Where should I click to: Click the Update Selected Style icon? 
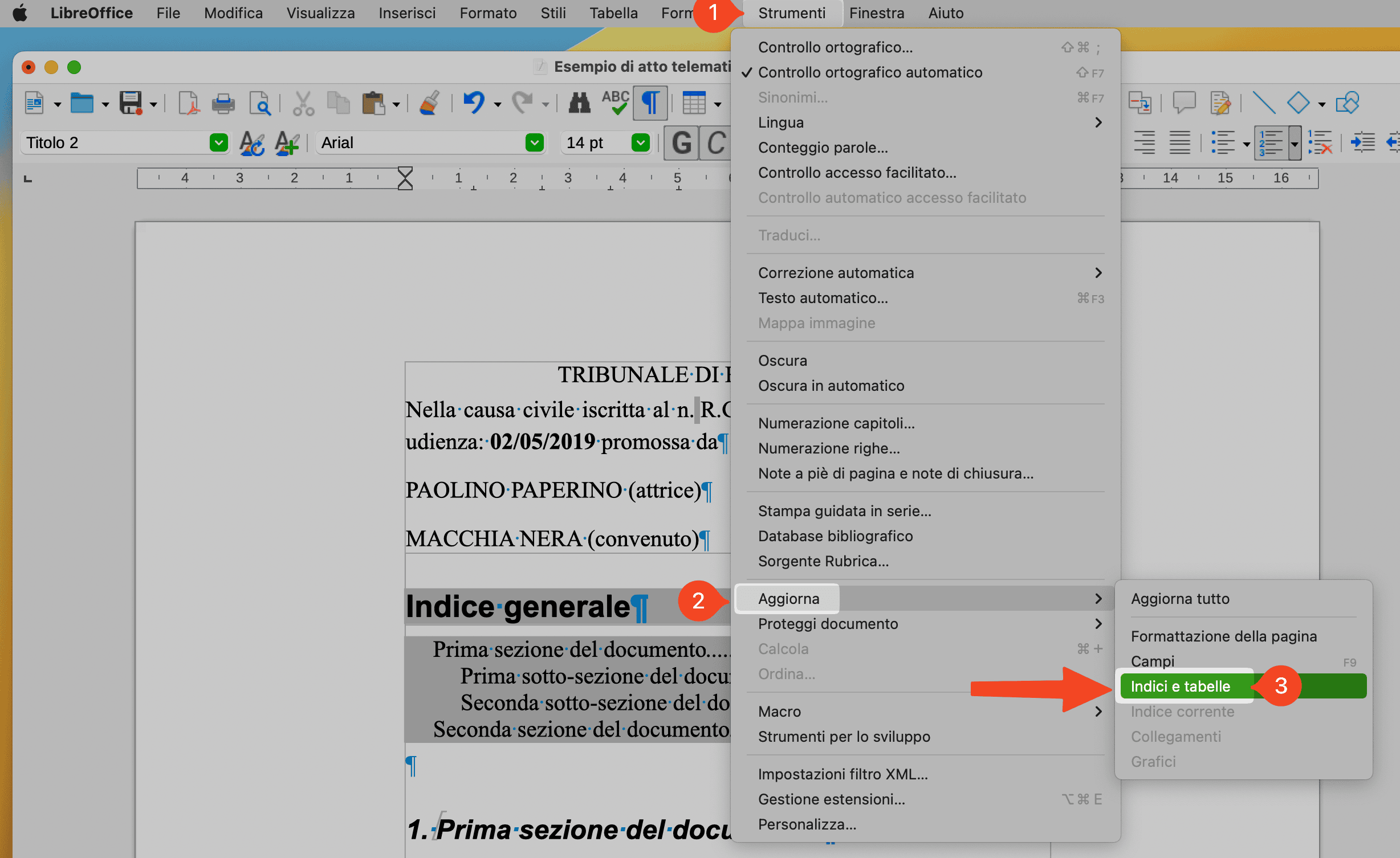[251, 142]
